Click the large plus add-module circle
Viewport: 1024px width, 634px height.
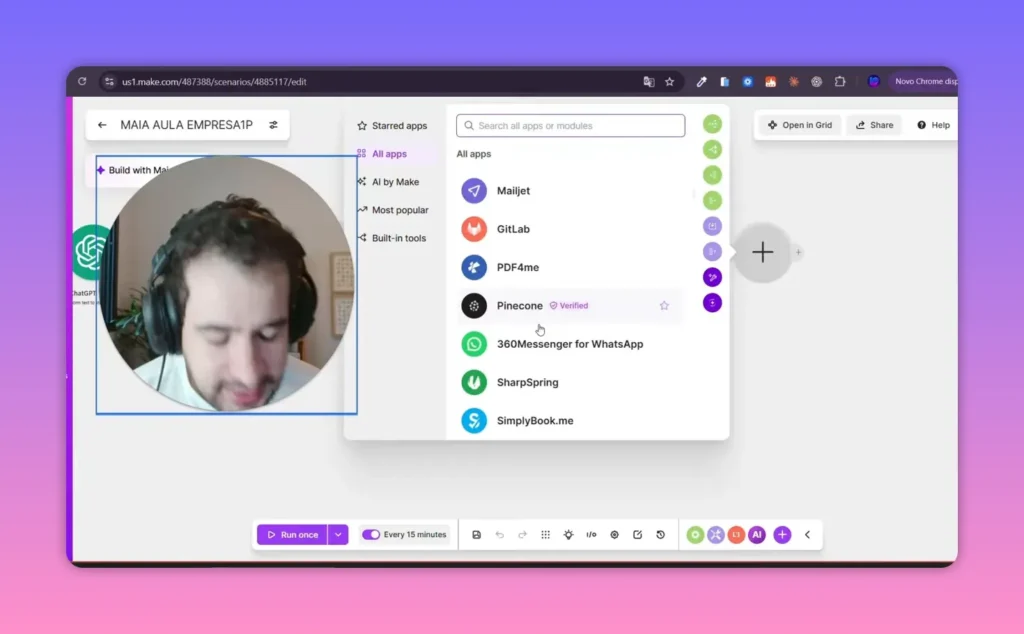(762, 252)
